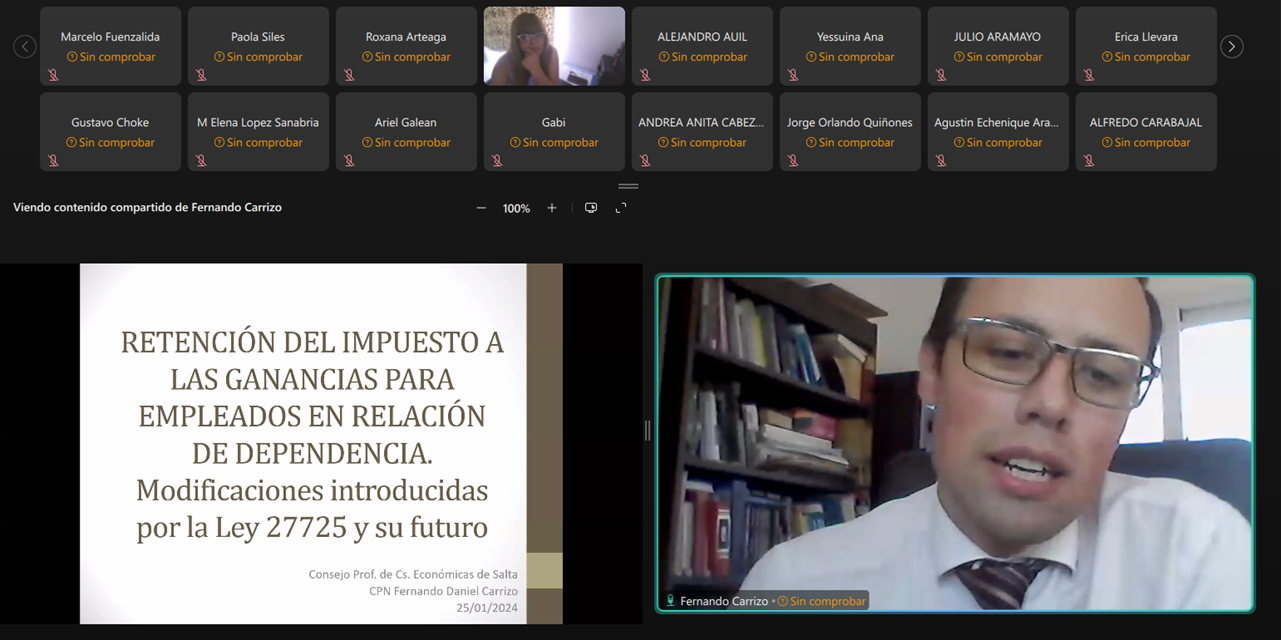The image size is (1281, 640).
Task: Select Erica Llevara participant name
Action: (1146, 37)
